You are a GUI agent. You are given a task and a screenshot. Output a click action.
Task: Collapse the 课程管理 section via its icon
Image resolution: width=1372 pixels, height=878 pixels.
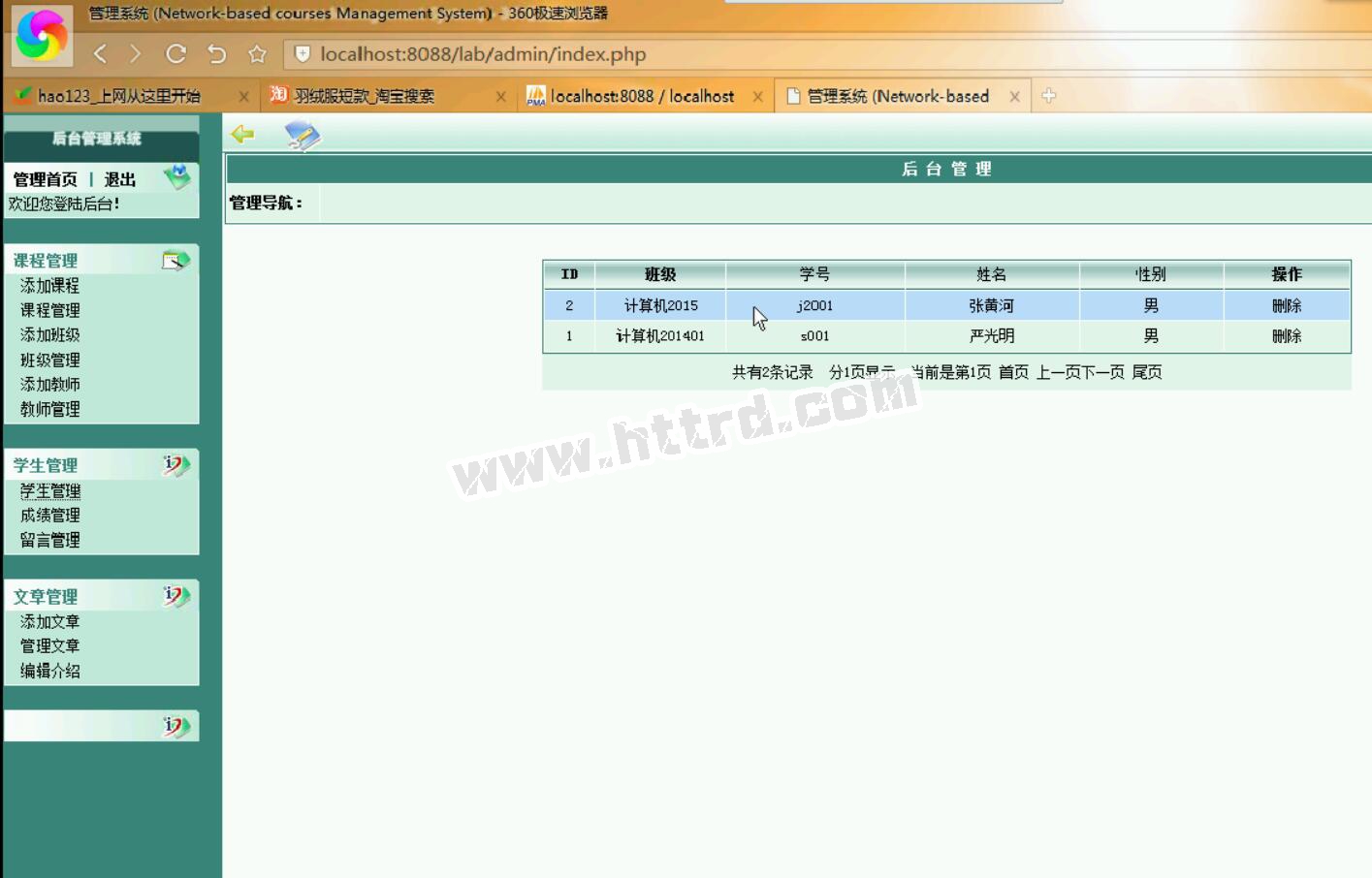click(175, 260)
